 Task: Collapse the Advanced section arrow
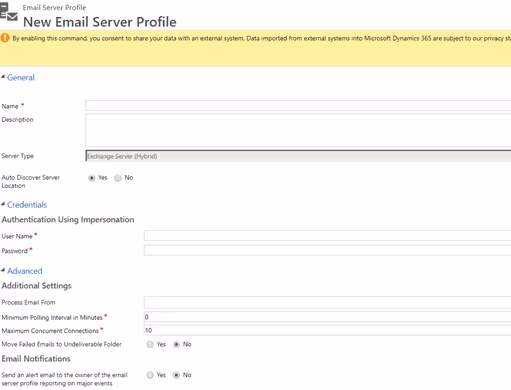[x=3, y=270]
